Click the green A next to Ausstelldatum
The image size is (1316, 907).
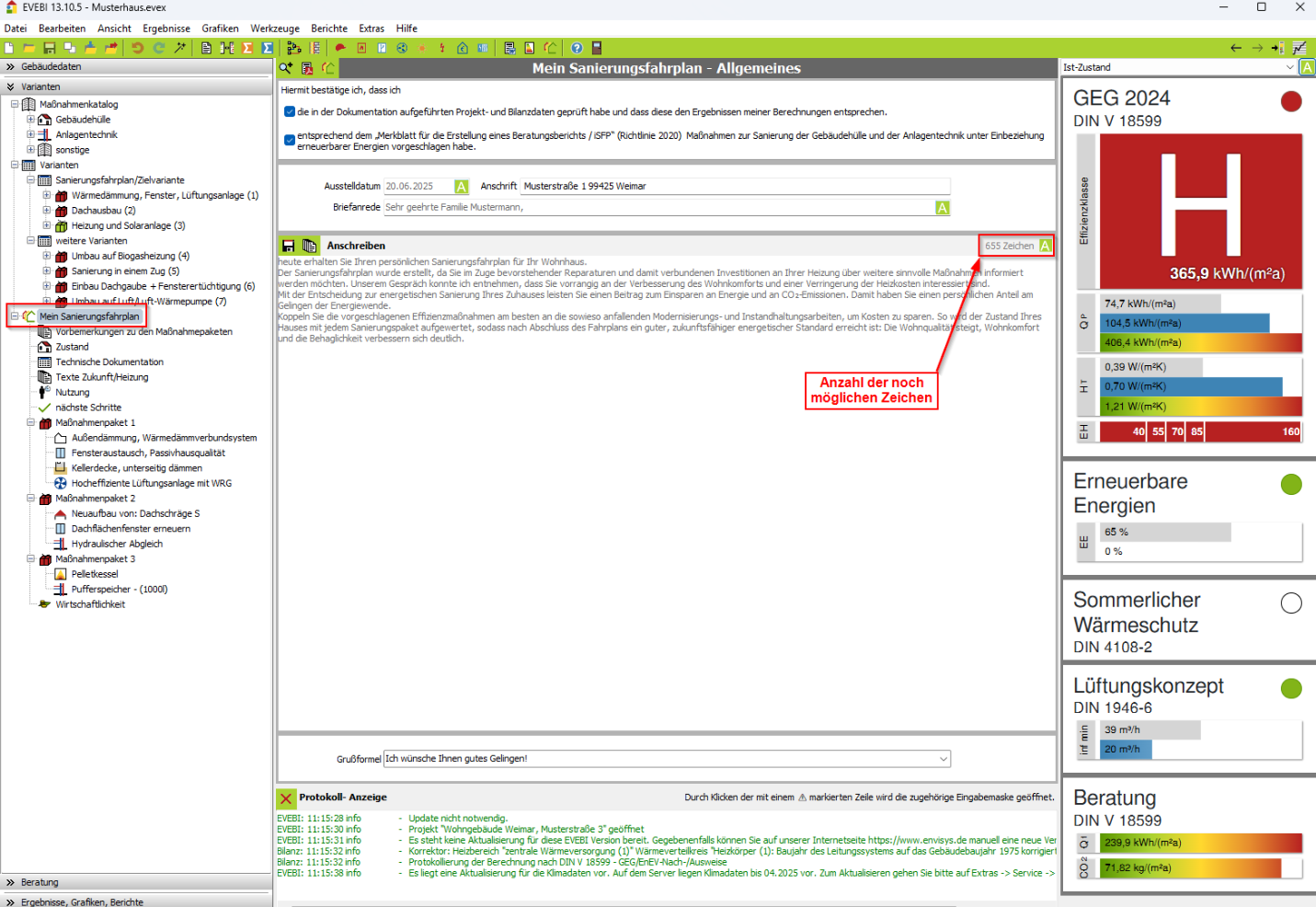[x=462, y=187]
